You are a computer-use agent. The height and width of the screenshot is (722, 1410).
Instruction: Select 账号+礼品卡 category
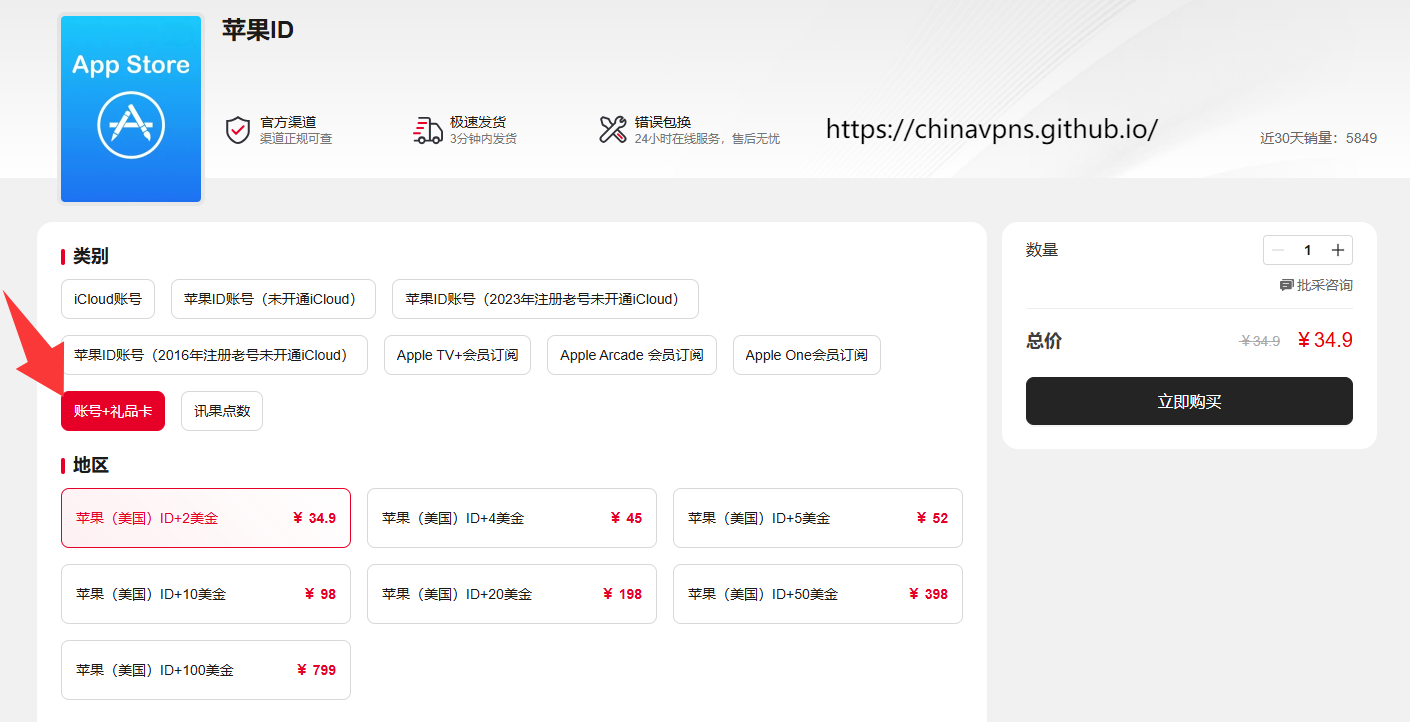pyautogui.click(x=113, y=411)
